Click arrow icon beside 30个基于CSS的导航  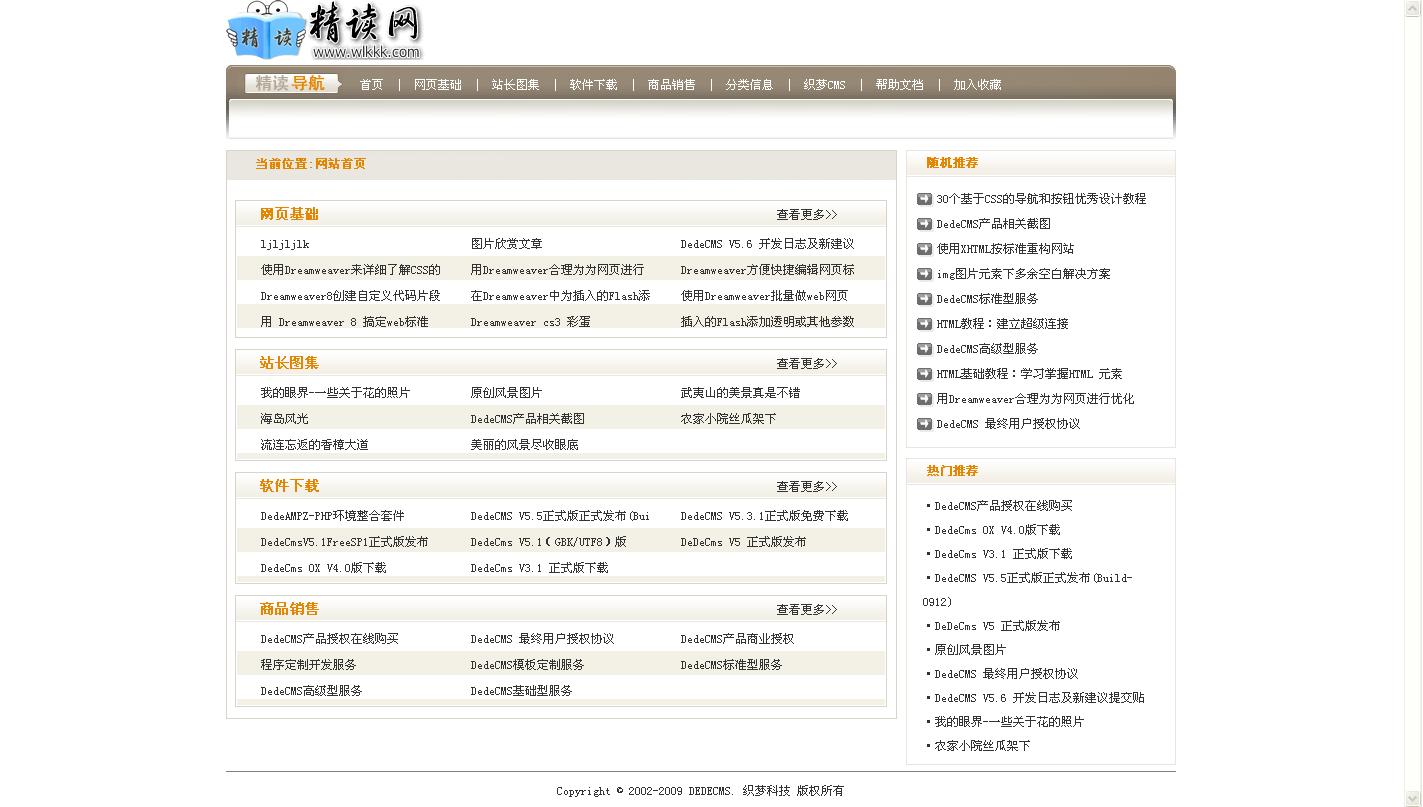click(924, 199)
